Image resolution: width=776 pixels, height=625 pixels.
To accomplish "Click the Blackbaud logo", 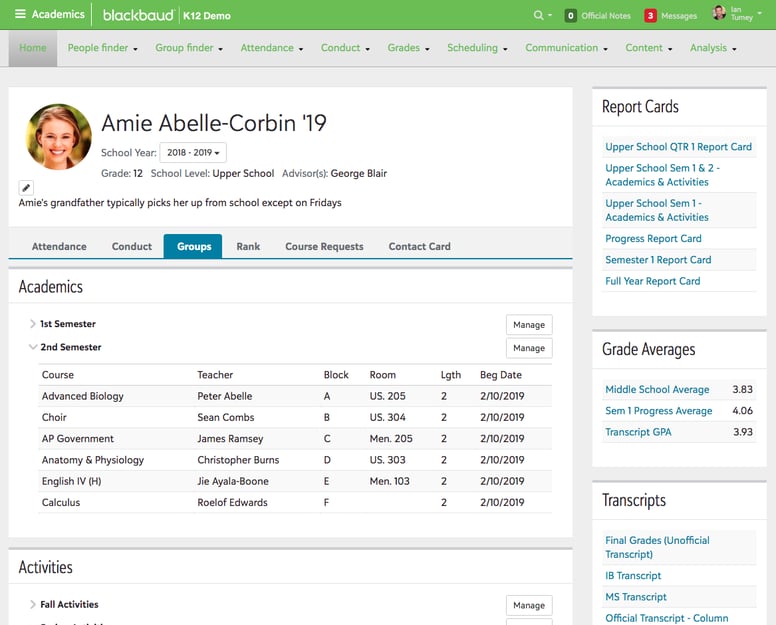I will pyautogui.click(x=138, y=15).
